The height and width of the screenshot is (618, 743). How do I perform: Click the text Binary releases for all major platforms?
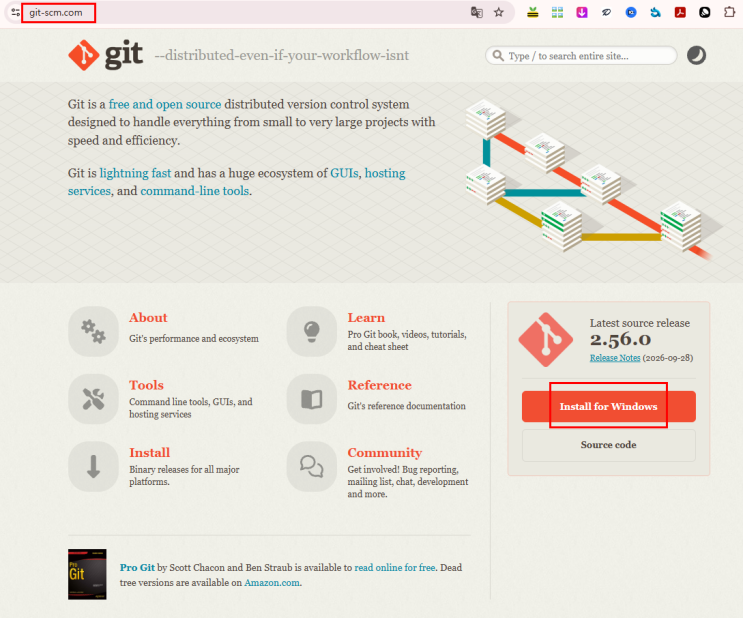184,475
